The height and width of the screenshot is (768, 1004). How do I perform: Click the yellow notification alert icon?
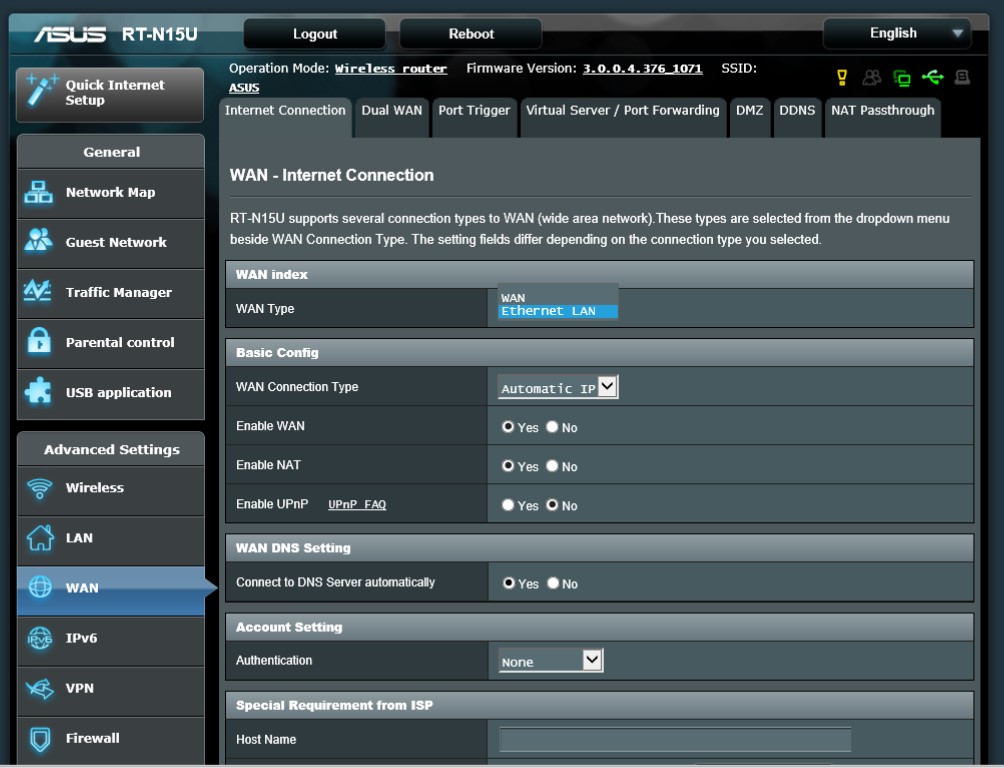pos(842,77)
